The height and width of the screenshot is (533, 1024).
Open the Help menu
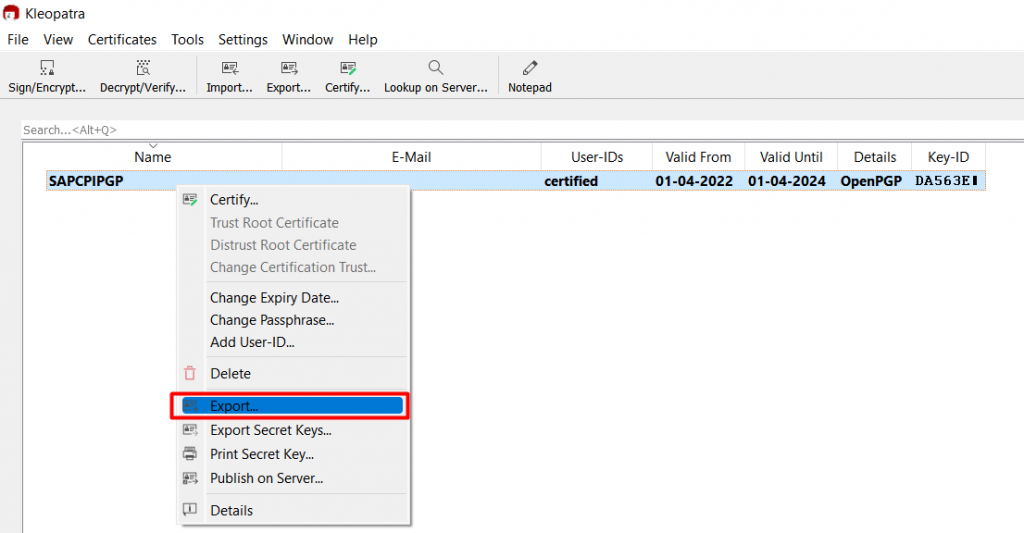[x=362, y=40]
